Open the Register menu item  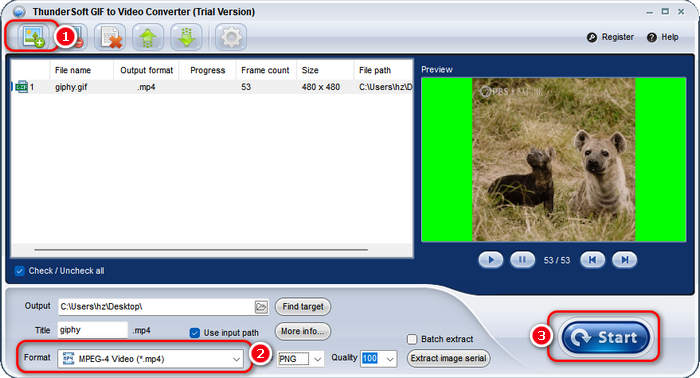point(611,37)
